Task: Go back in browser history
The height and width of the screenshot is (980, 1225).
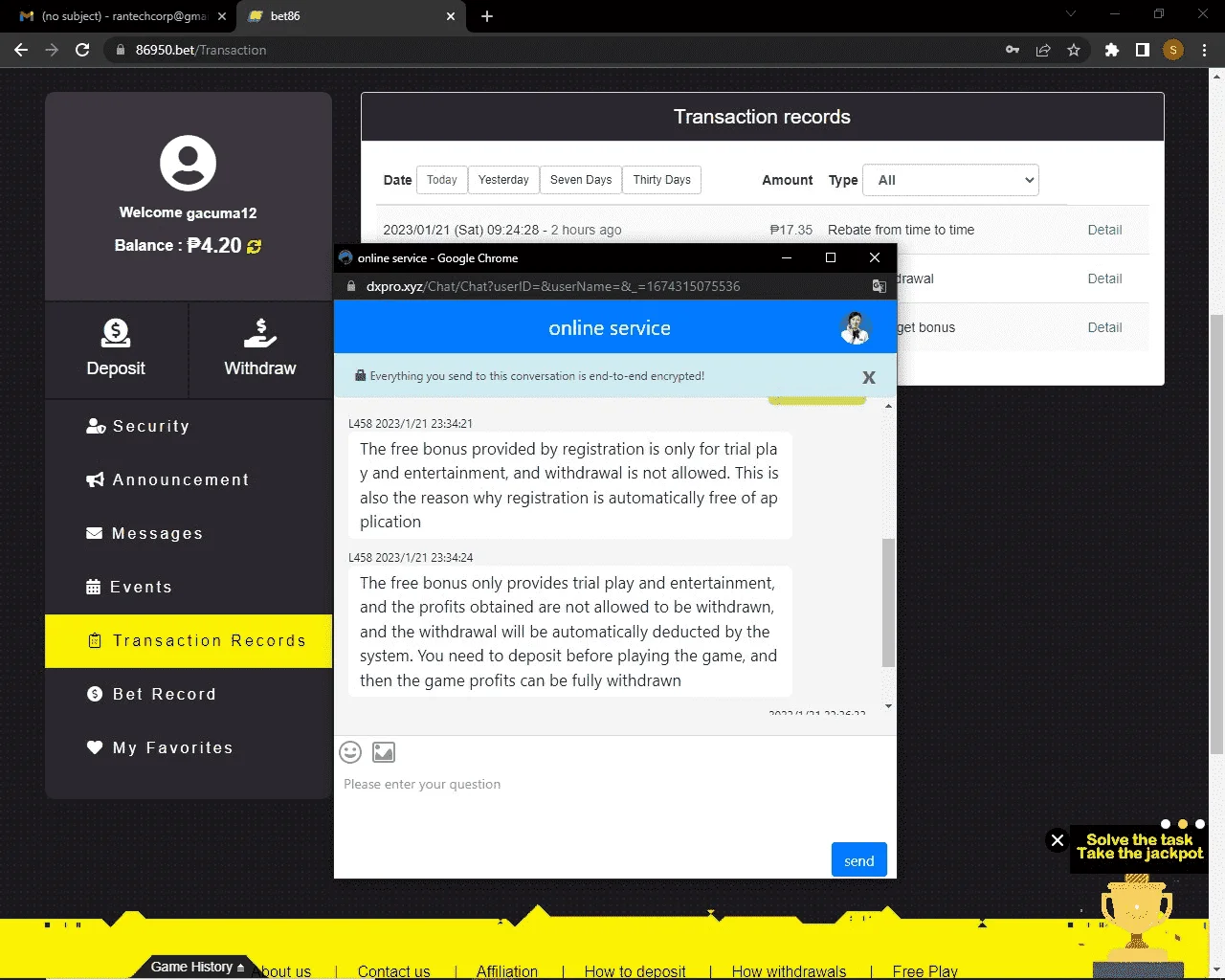Action: coord(21,50)
